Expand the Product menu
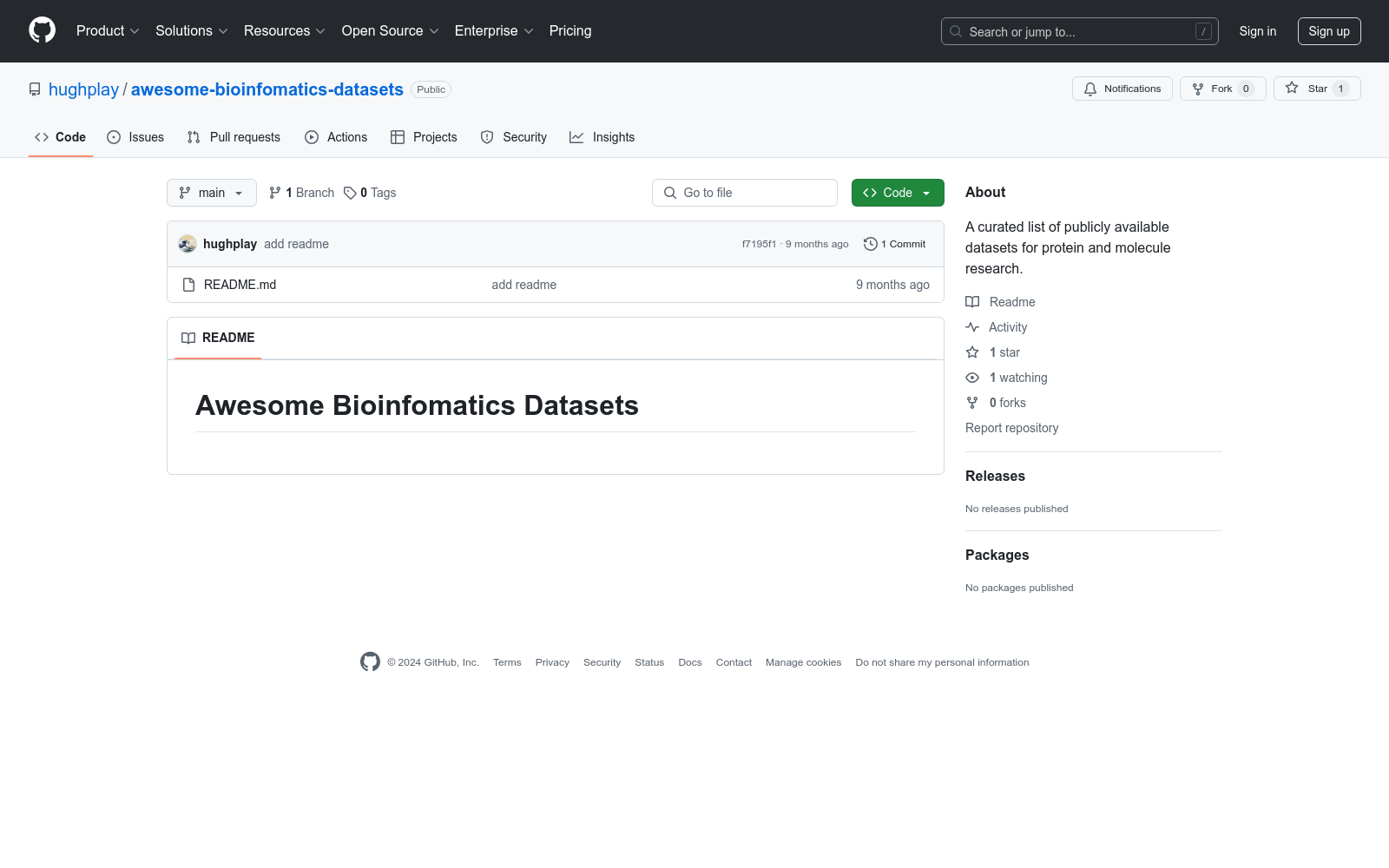Viewport: 1389px width, 868px height. click(x=108, y=30)
